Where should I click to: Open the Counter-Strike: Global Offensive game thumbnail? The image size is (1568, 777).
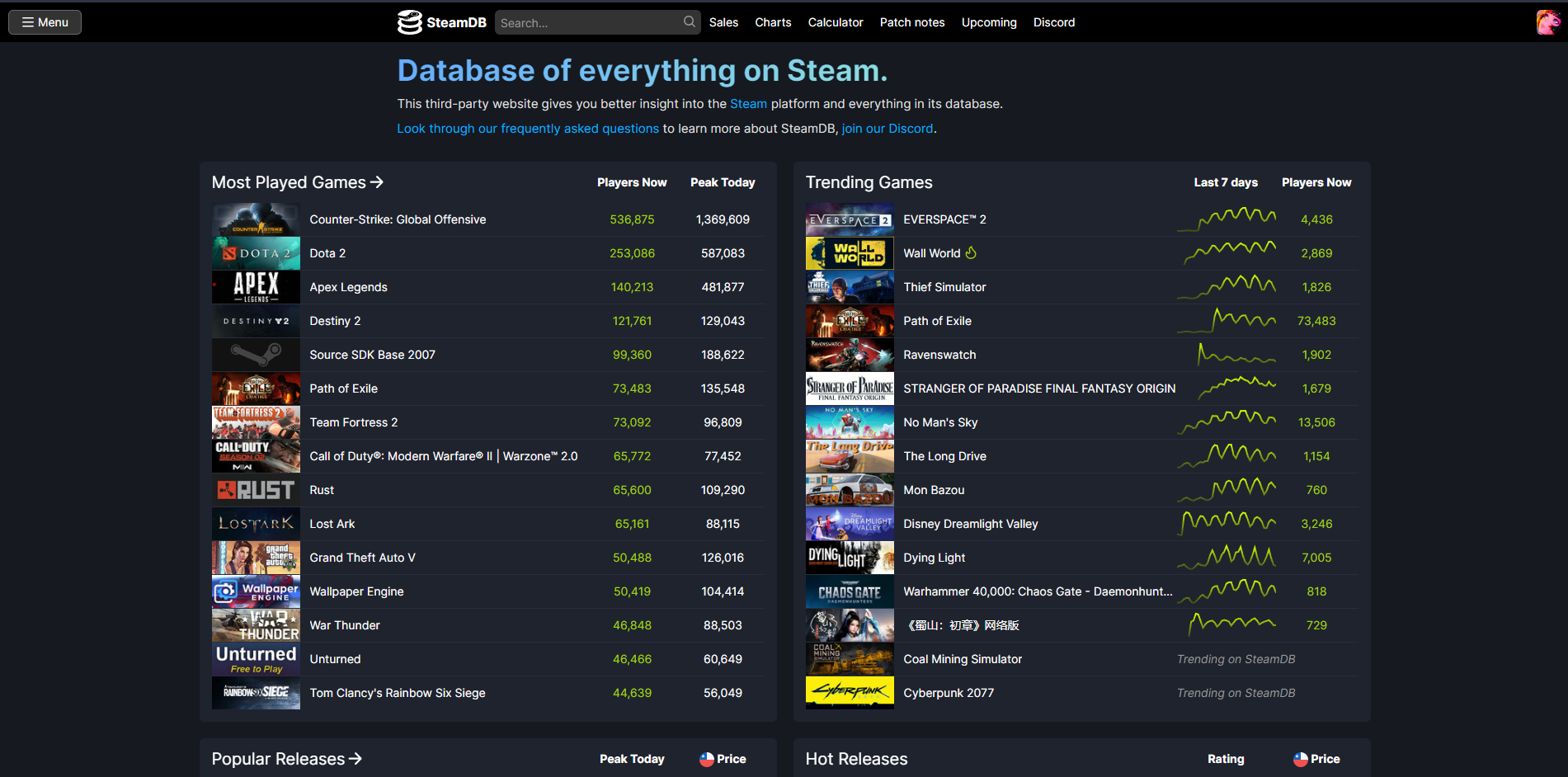(256, 219)
